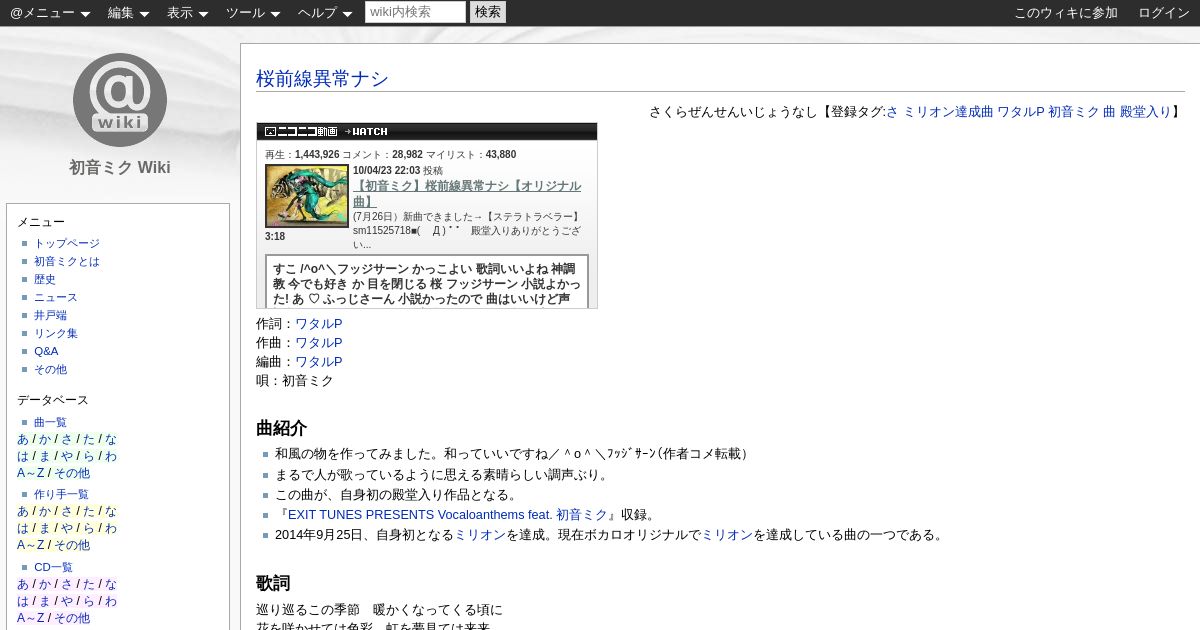The height and width of the screenshot is (630, 1200).
Task: Open the 桜前線異常ナシ page title link
Action: pyautogui.click(x=322, y=79)
